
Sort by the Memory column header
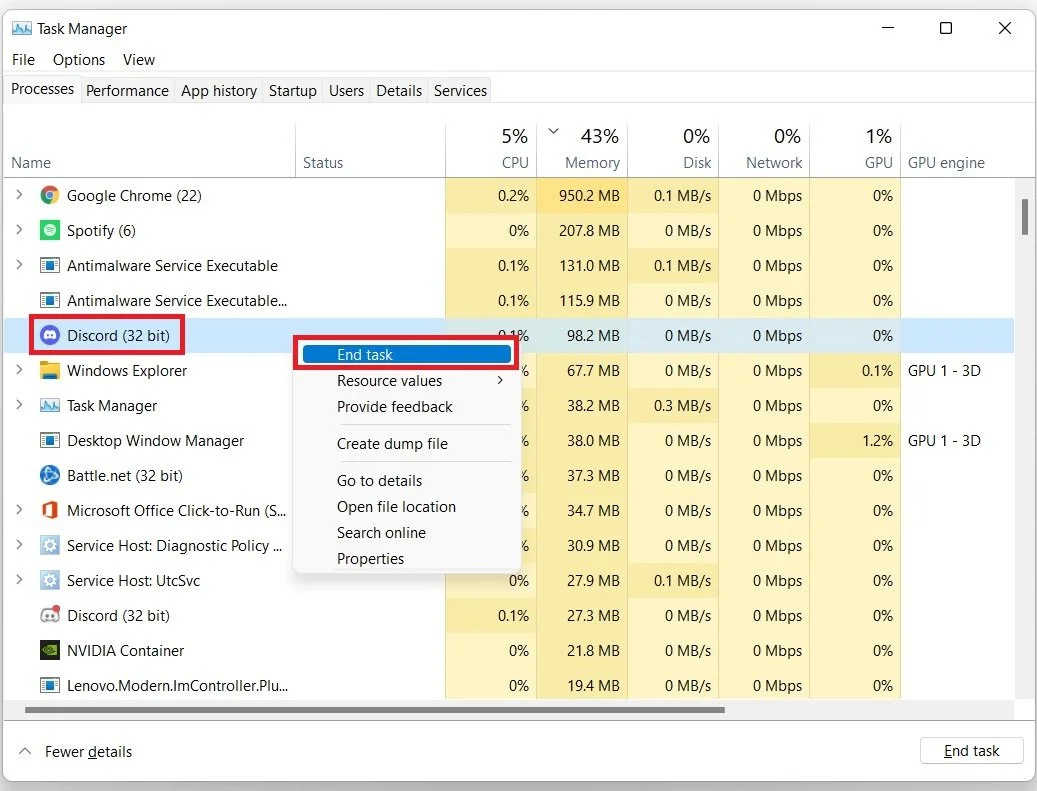point(582,150)
